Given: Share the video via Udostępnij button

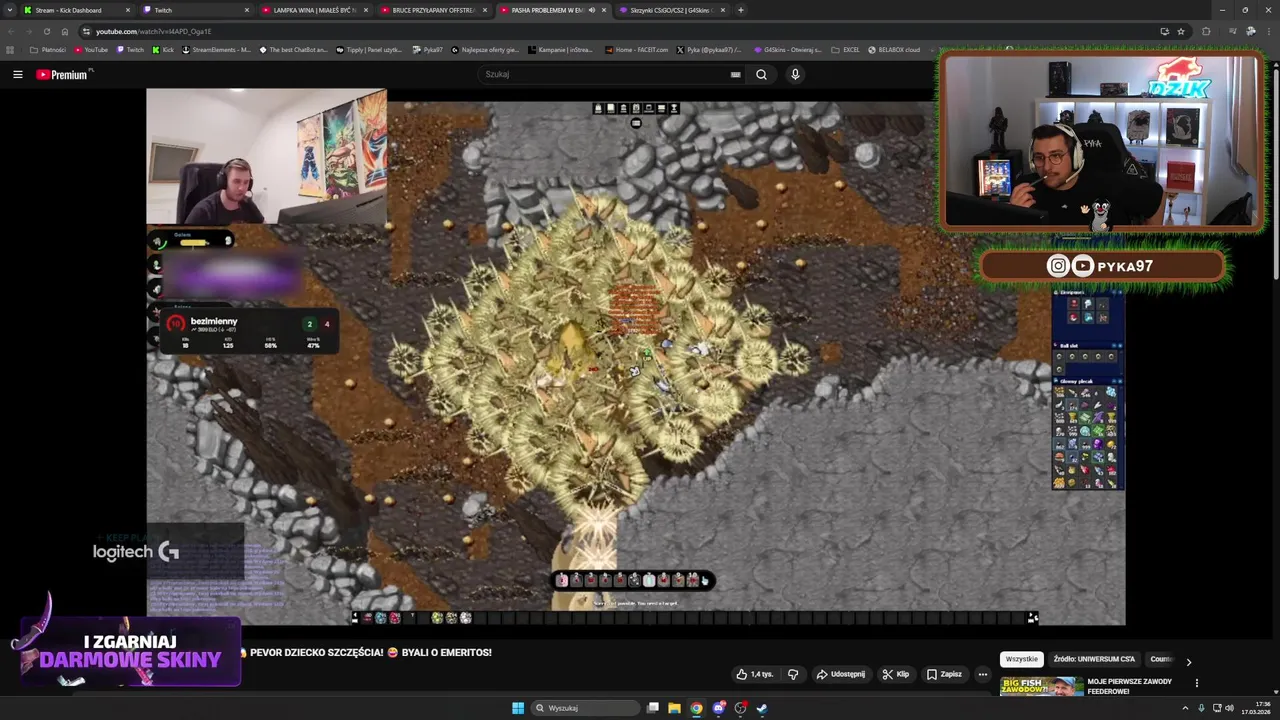Looking at the screenshot, I should [840, 674].
